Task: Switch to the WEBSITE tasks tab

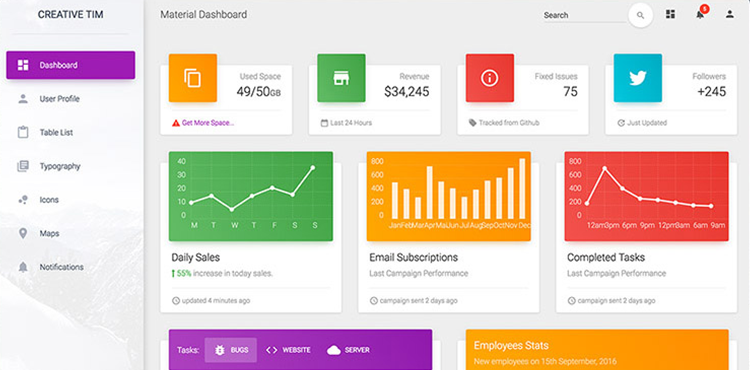Action: pos(288,350)
